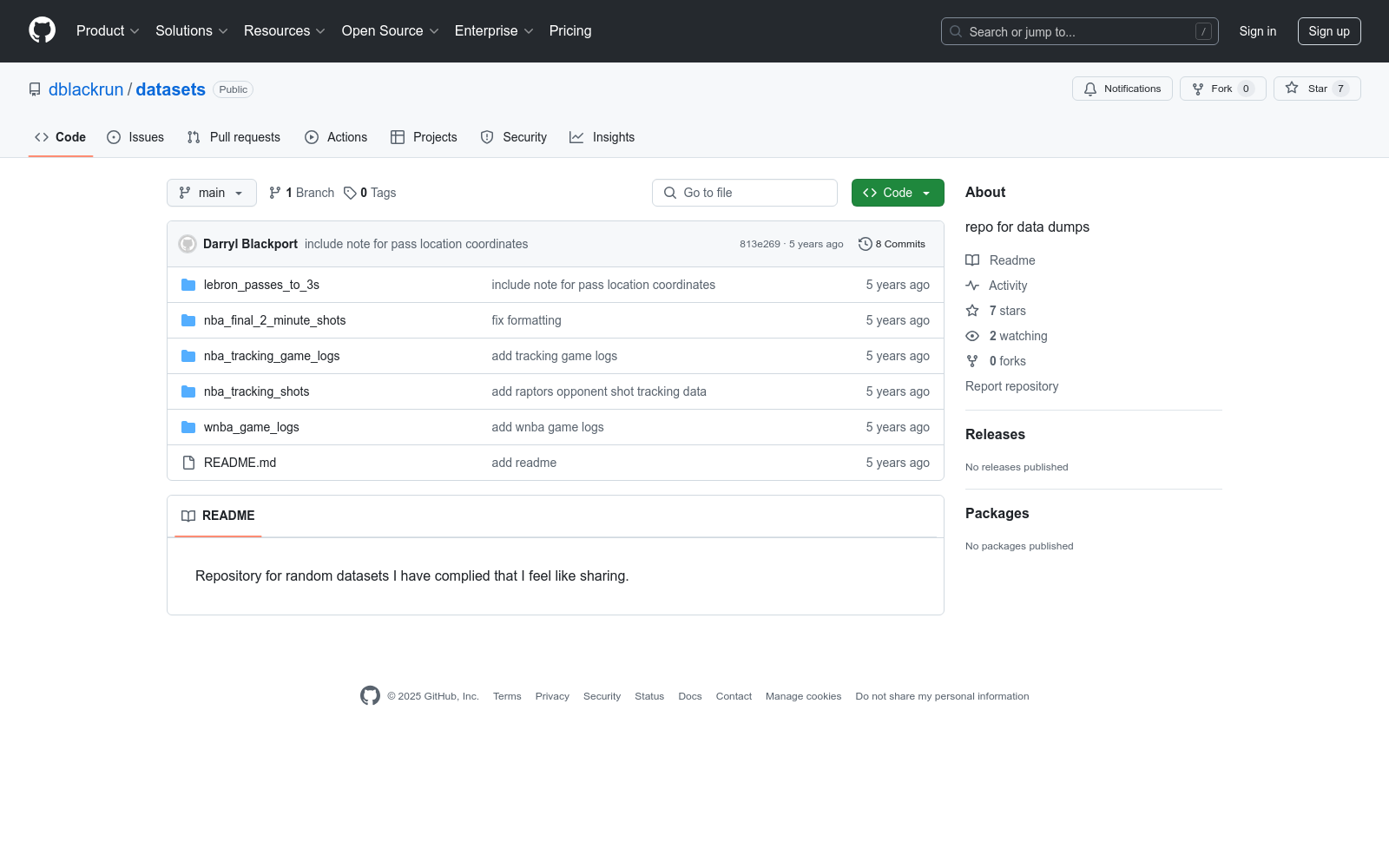Click the bell icon in Notifications

coord(1090,89)
